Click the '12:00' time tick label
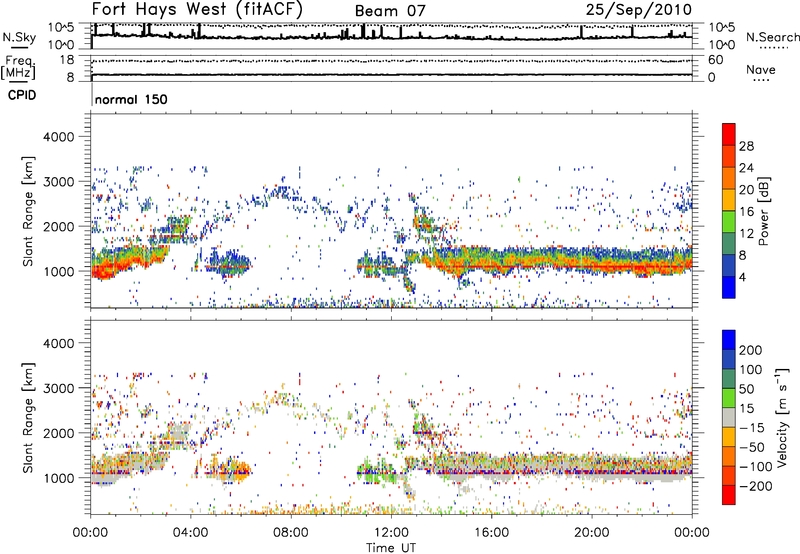 point(391,533)
